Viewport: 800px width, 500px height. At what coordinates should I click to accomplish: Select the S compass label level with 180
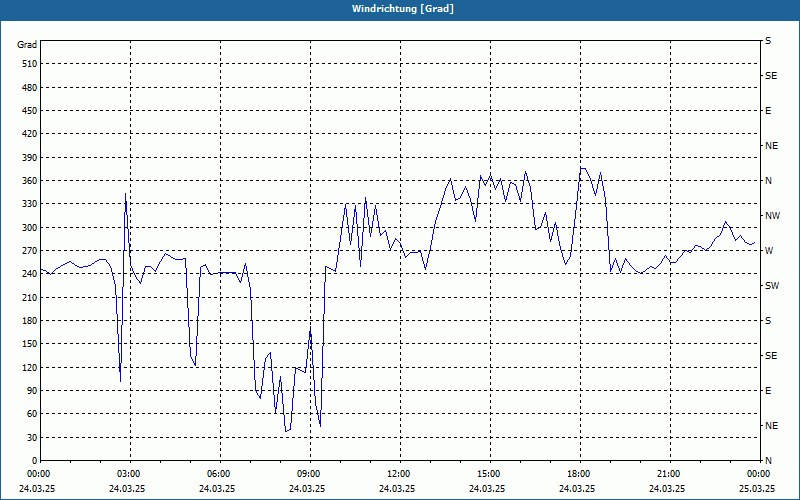[768, 321]
